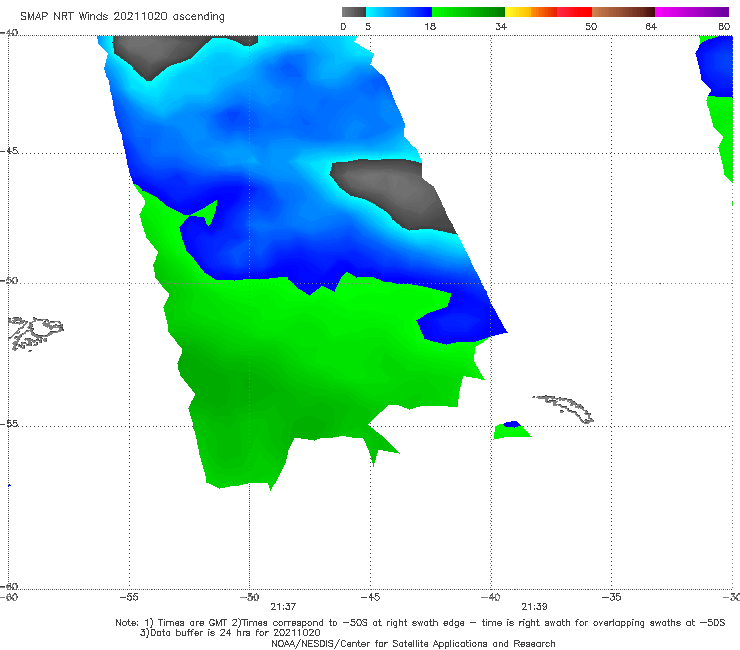This screenshot has width=740, height=650.
Task: Click the Falkland Islands coastline outline
Action: click(35, 333)
